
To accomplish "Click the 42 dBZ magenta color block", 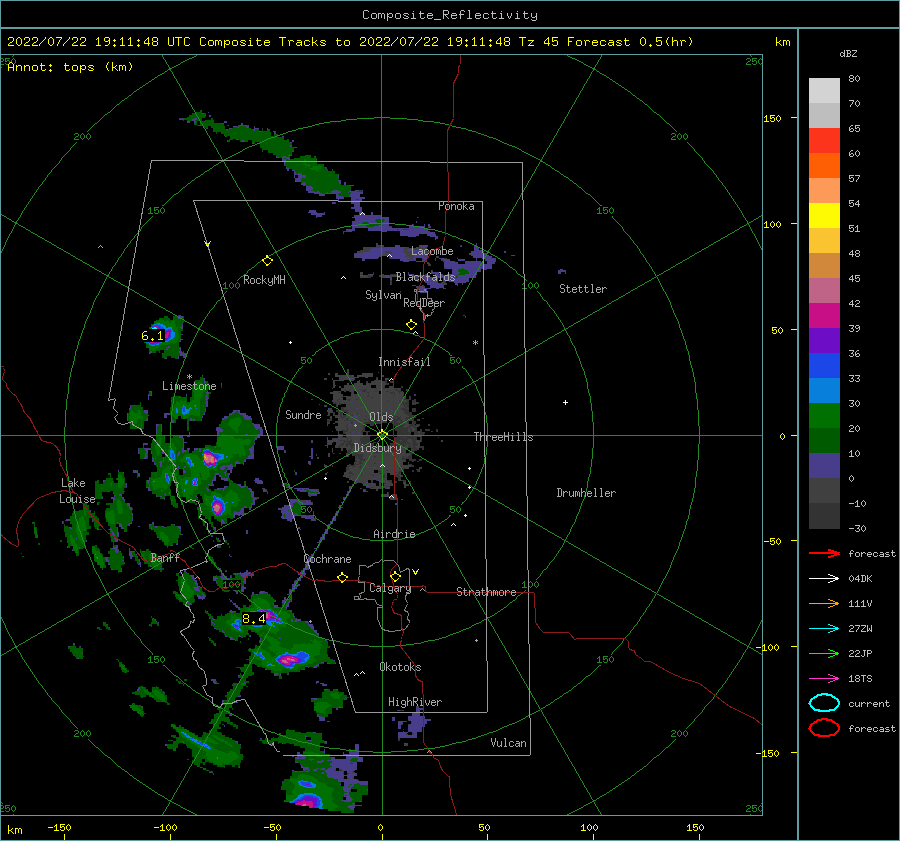I will point(824,315).
